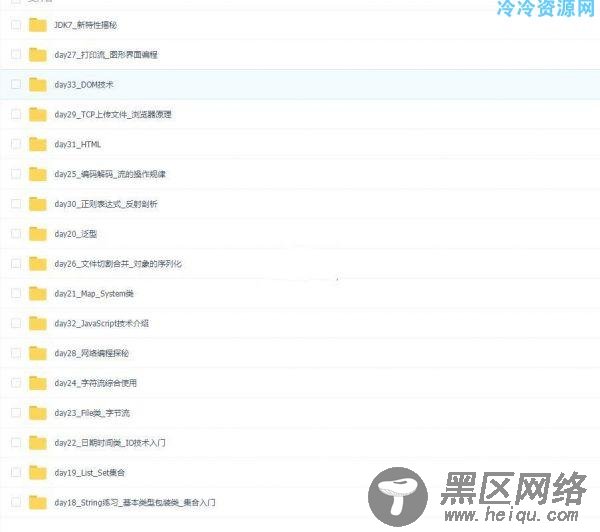
Task: Click the day33_DOM技术 folder icon
Action: click(38, 85)
